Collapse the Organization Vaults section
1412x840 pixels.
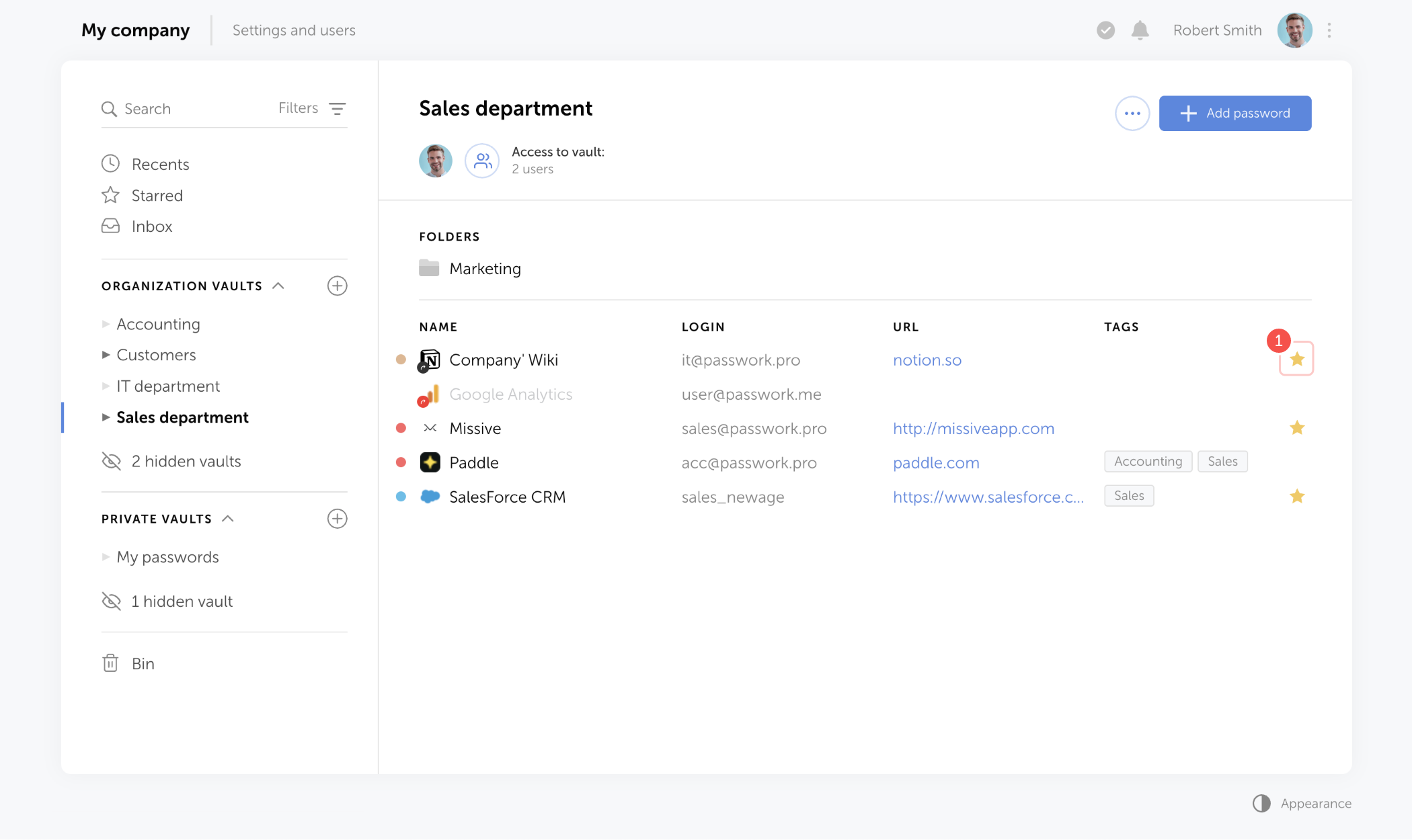[278, 286]
